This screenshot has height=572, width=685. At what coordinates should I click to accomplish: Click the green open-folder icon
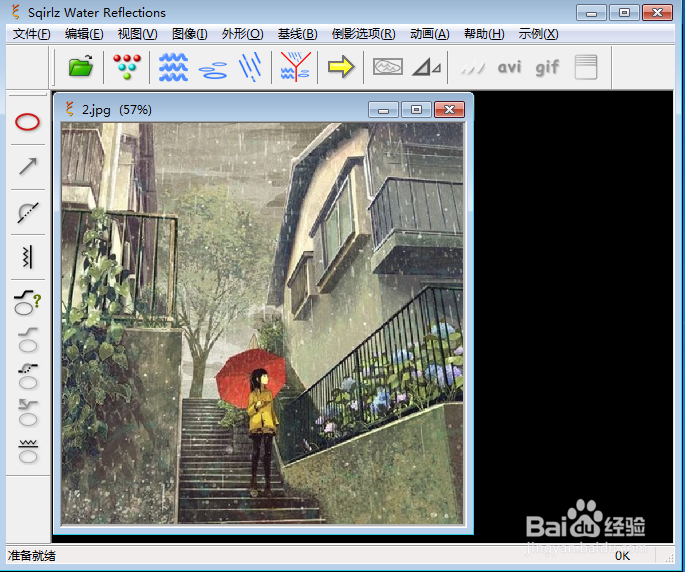click(x=81, y=66)
